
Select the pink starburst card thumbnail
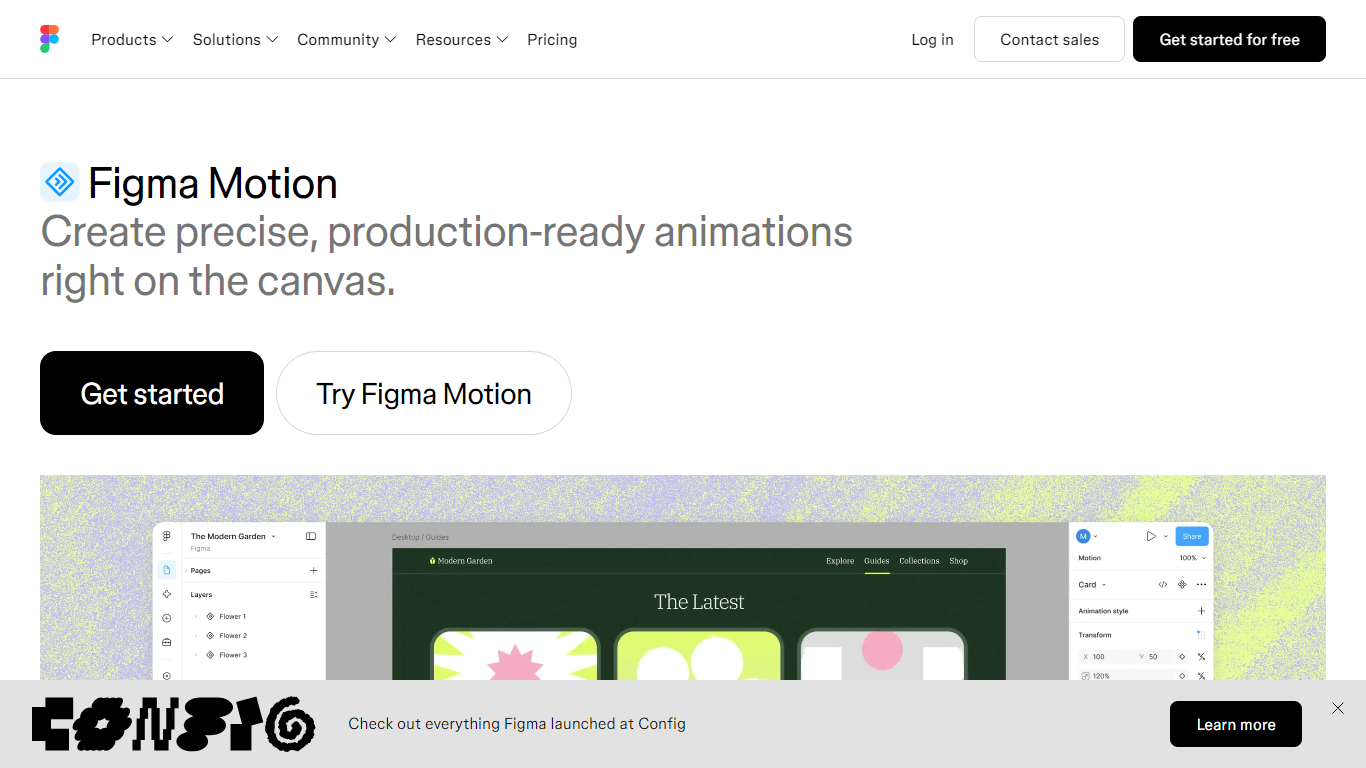pos(515,655)
